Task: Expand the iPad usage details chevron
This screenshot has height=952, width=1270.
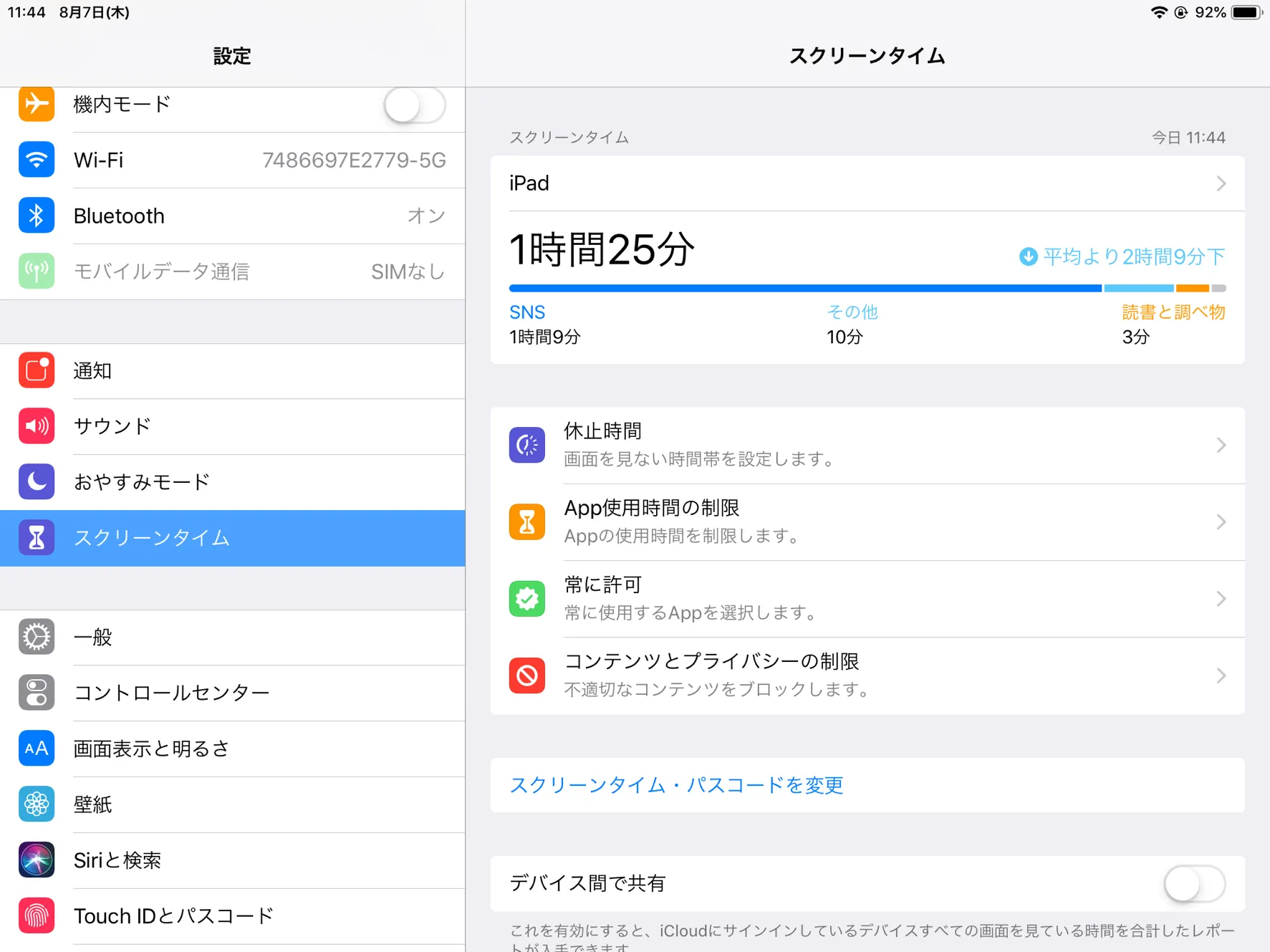Action: coord(1221,184)
